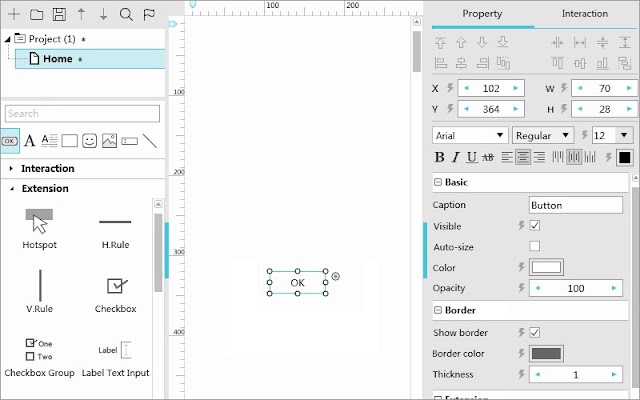The width and height of the screenshot is (640, 400).
Task: Choose the Hotspot extension widget
Action: click(x=39, y=229)
